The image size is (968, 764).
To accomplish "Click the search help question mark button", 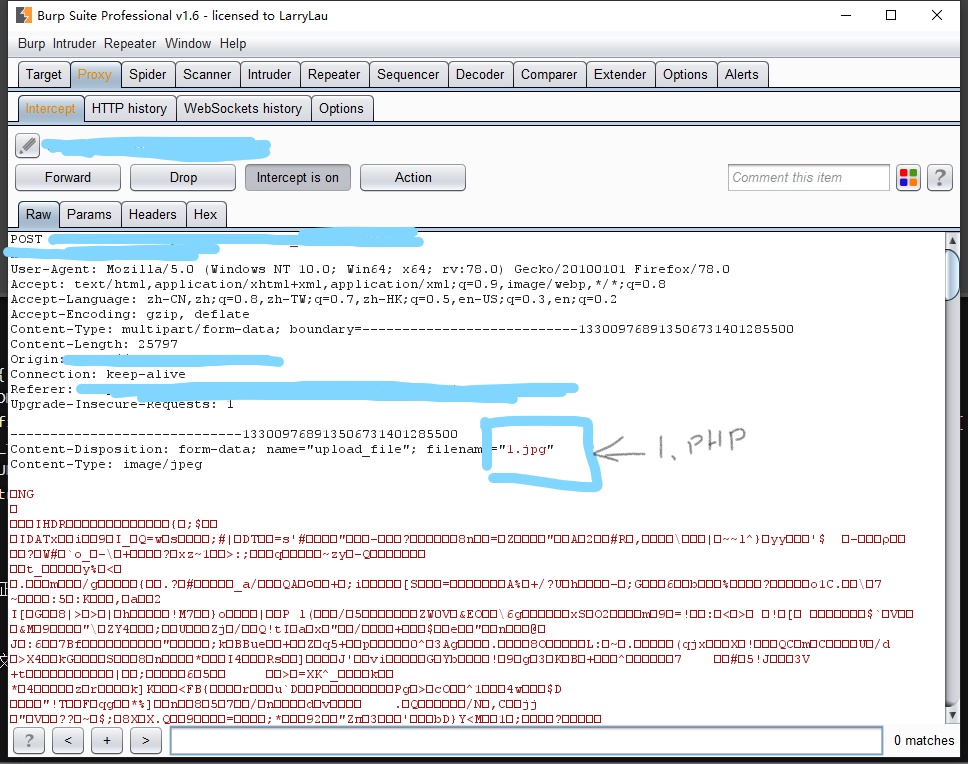I will 28,740.
